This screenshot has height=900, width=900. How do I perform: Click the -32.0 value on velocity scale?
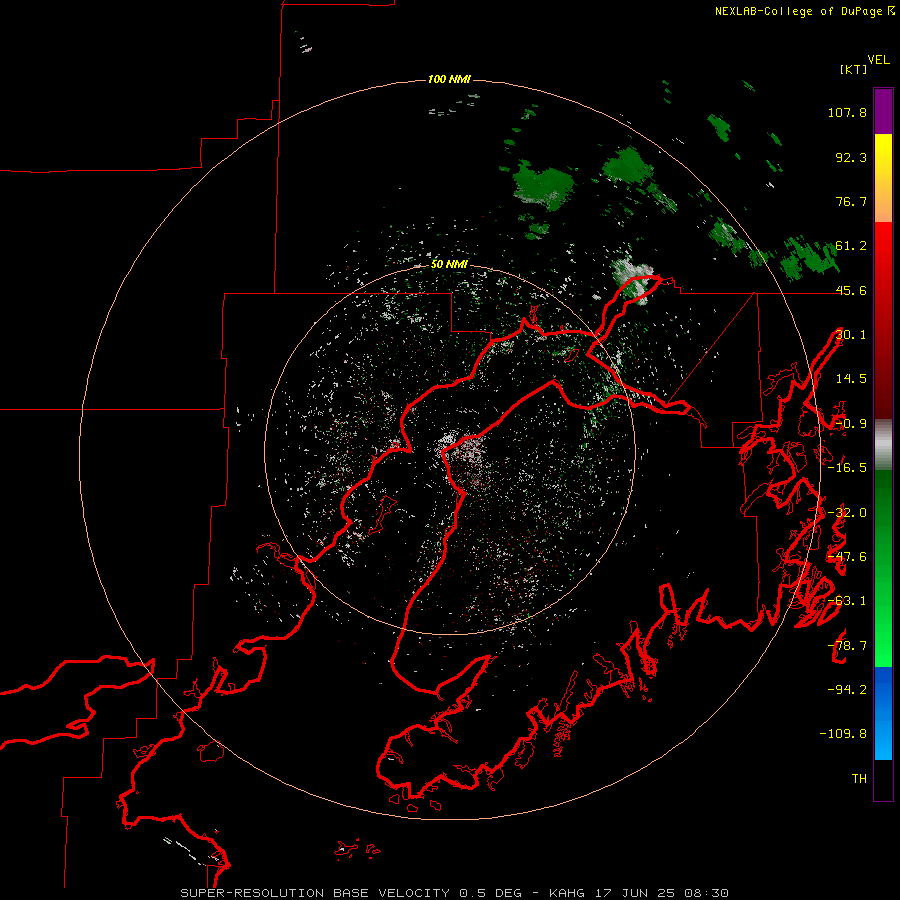(x=847, y=513)
